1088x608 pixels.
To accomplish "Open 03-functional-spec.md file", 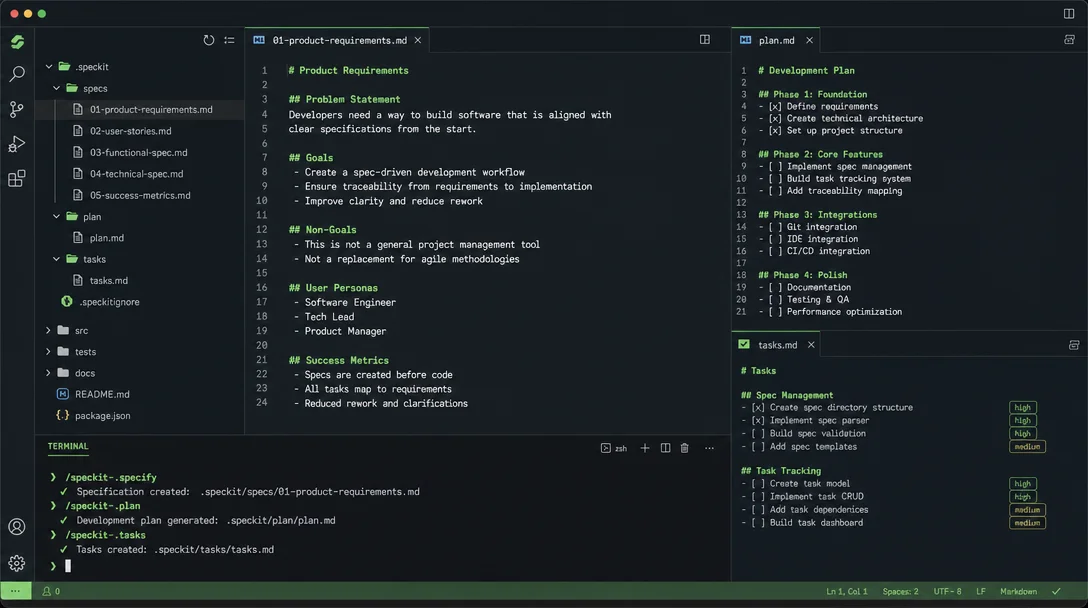I will (x=138, y=153).
